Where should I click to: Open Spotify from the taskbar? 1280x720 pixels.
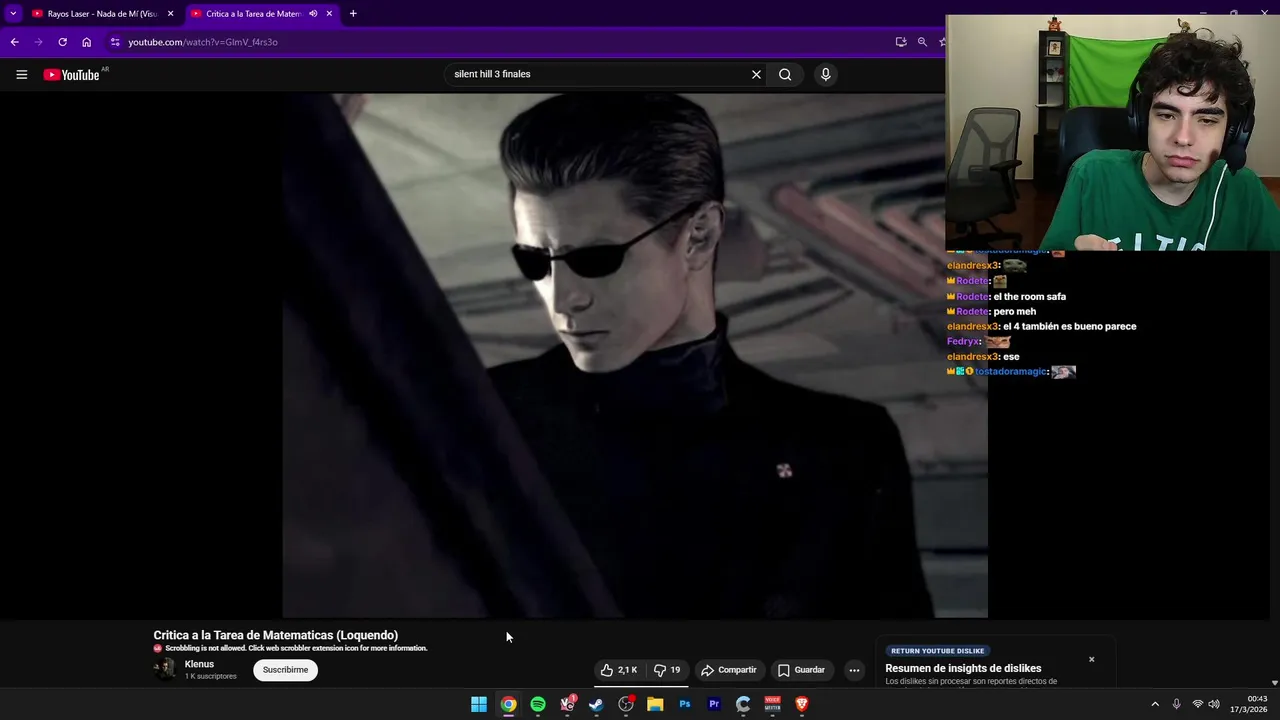538,704
